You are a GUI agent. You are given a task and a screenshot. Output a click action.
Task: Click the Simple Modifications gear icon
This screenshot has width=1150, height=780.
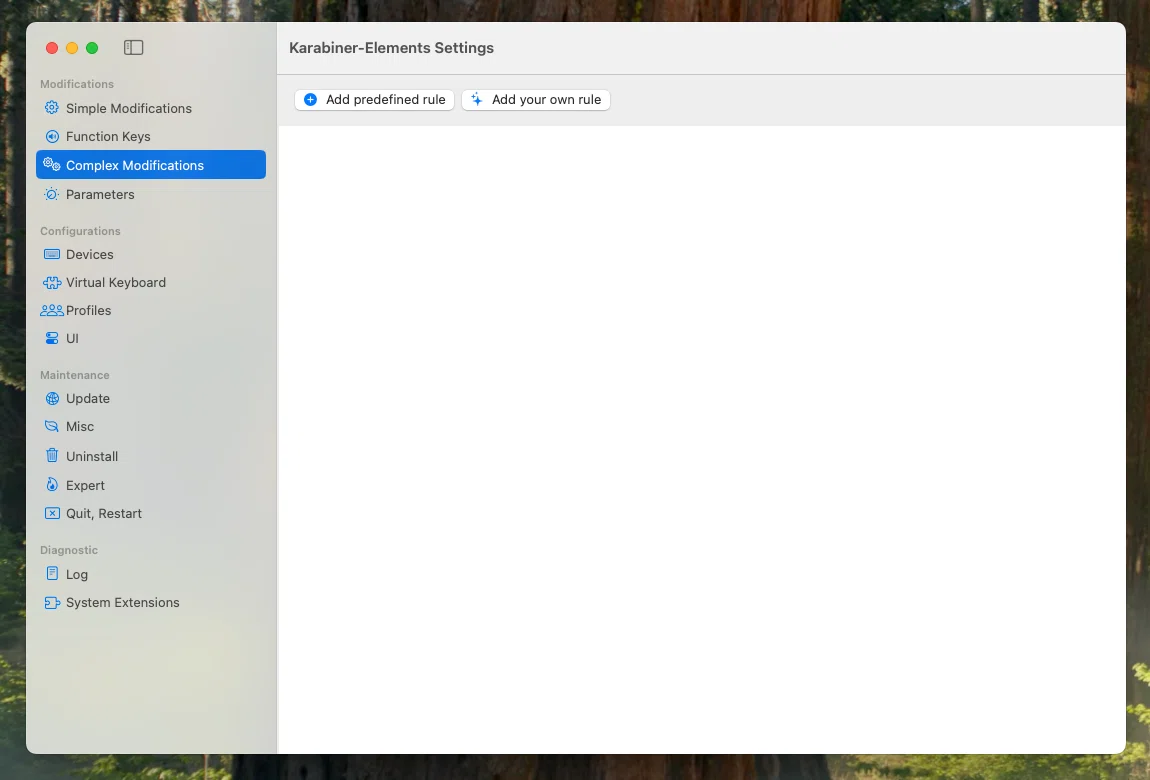point(51,108)
